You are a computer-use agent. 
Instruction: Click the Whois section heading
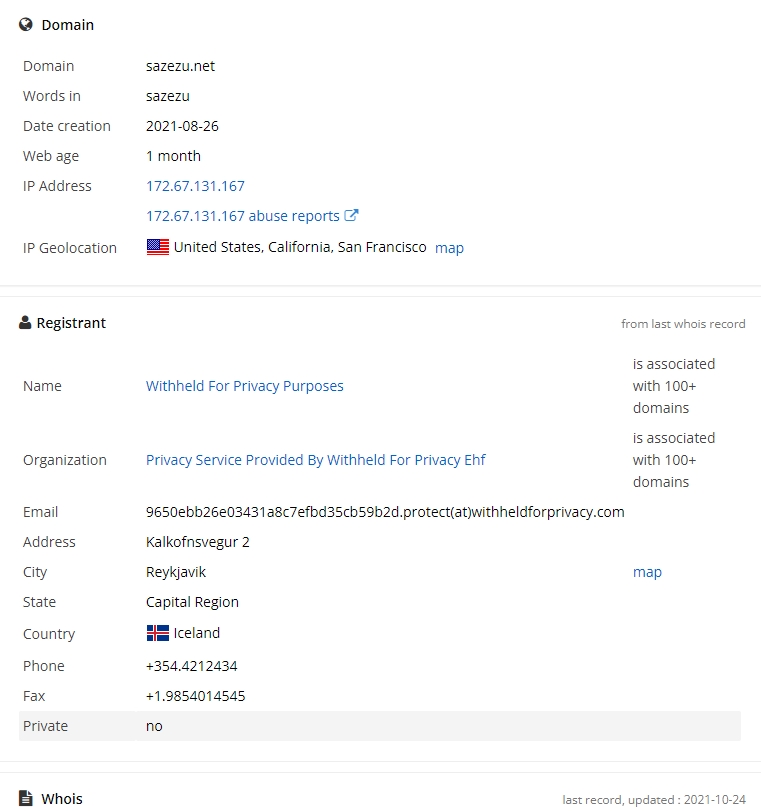coord(62,798)
